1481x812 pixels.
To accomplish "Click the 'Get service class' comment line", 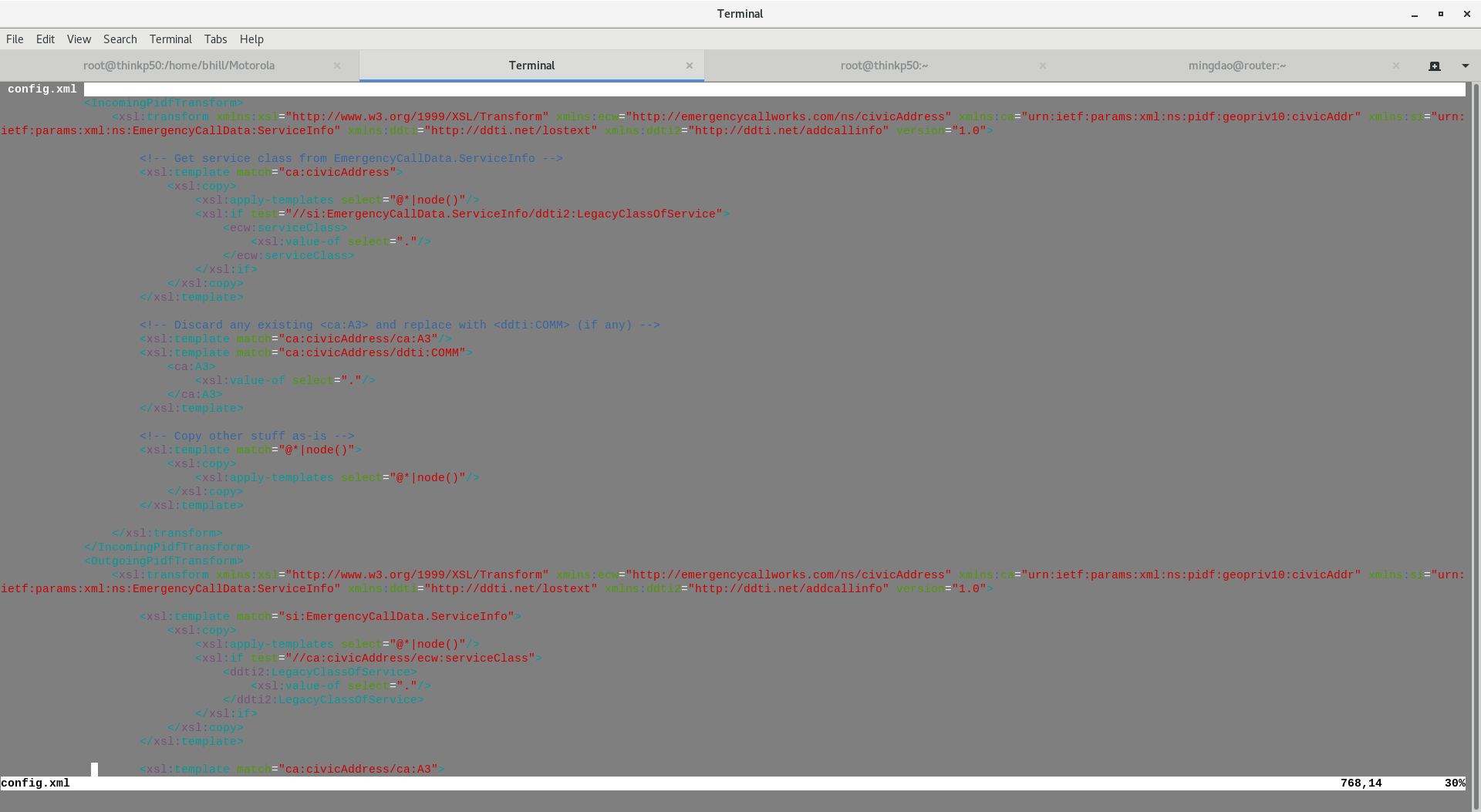I will point(351,159).
